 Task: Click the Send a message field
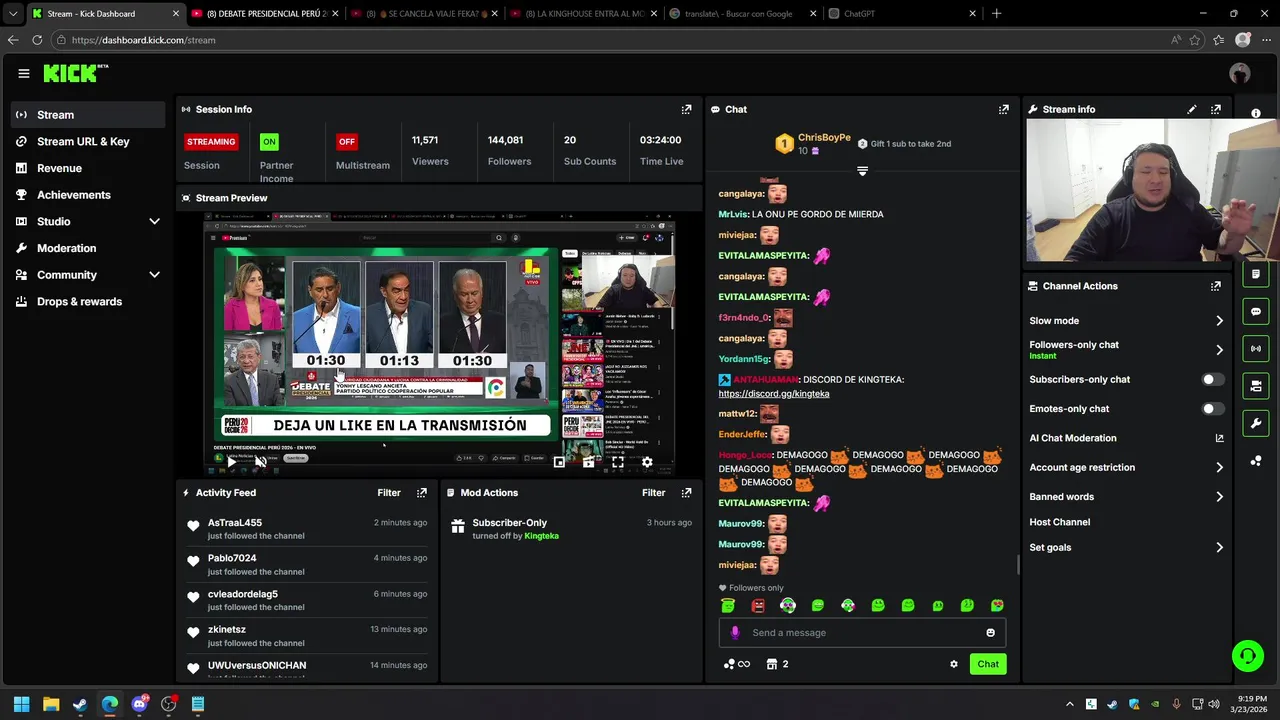pyautogui.click(x=862, y=632)
